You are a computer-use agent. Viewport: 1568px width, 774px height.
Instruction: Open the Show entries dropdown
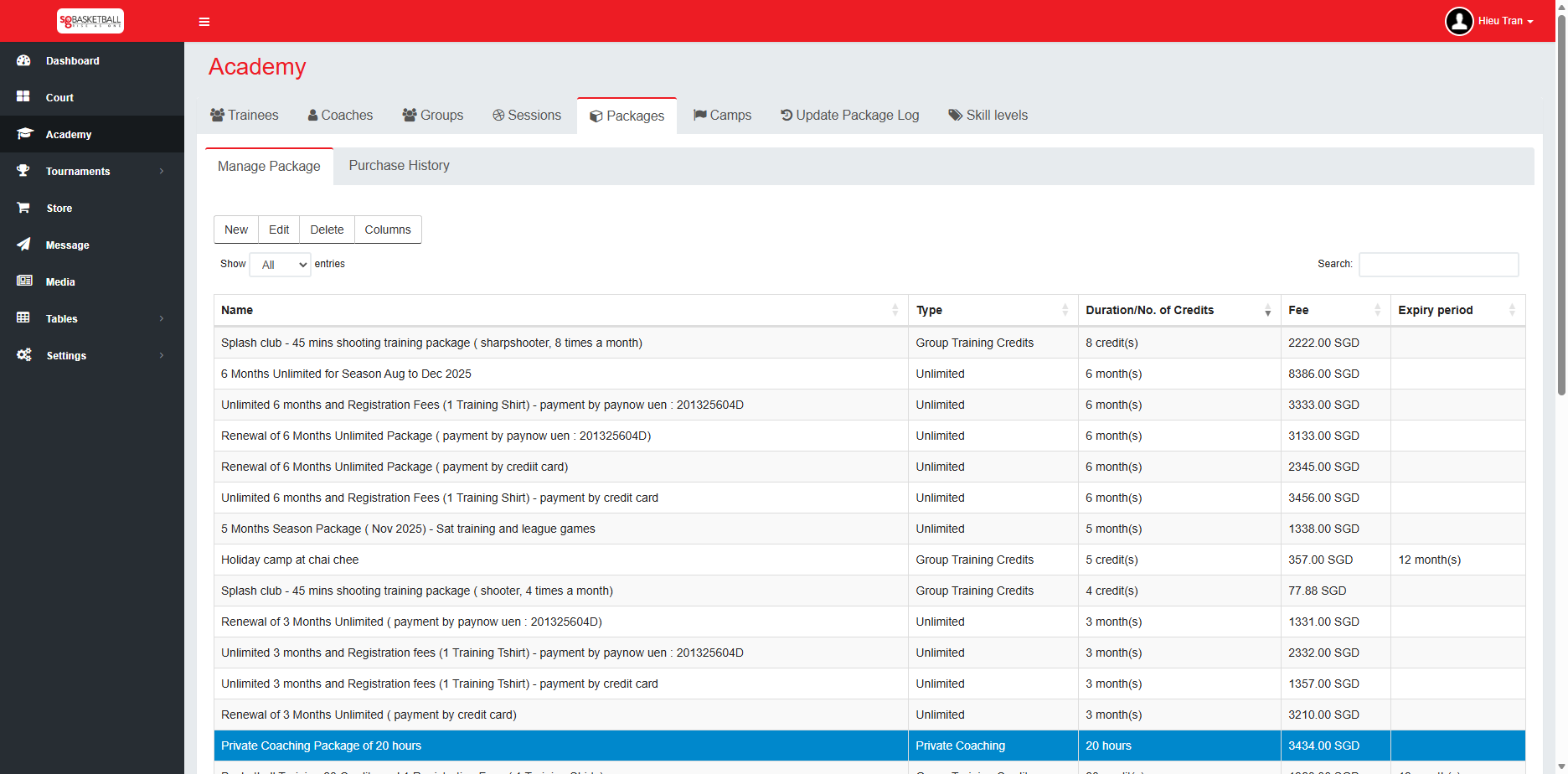(280, 265)
